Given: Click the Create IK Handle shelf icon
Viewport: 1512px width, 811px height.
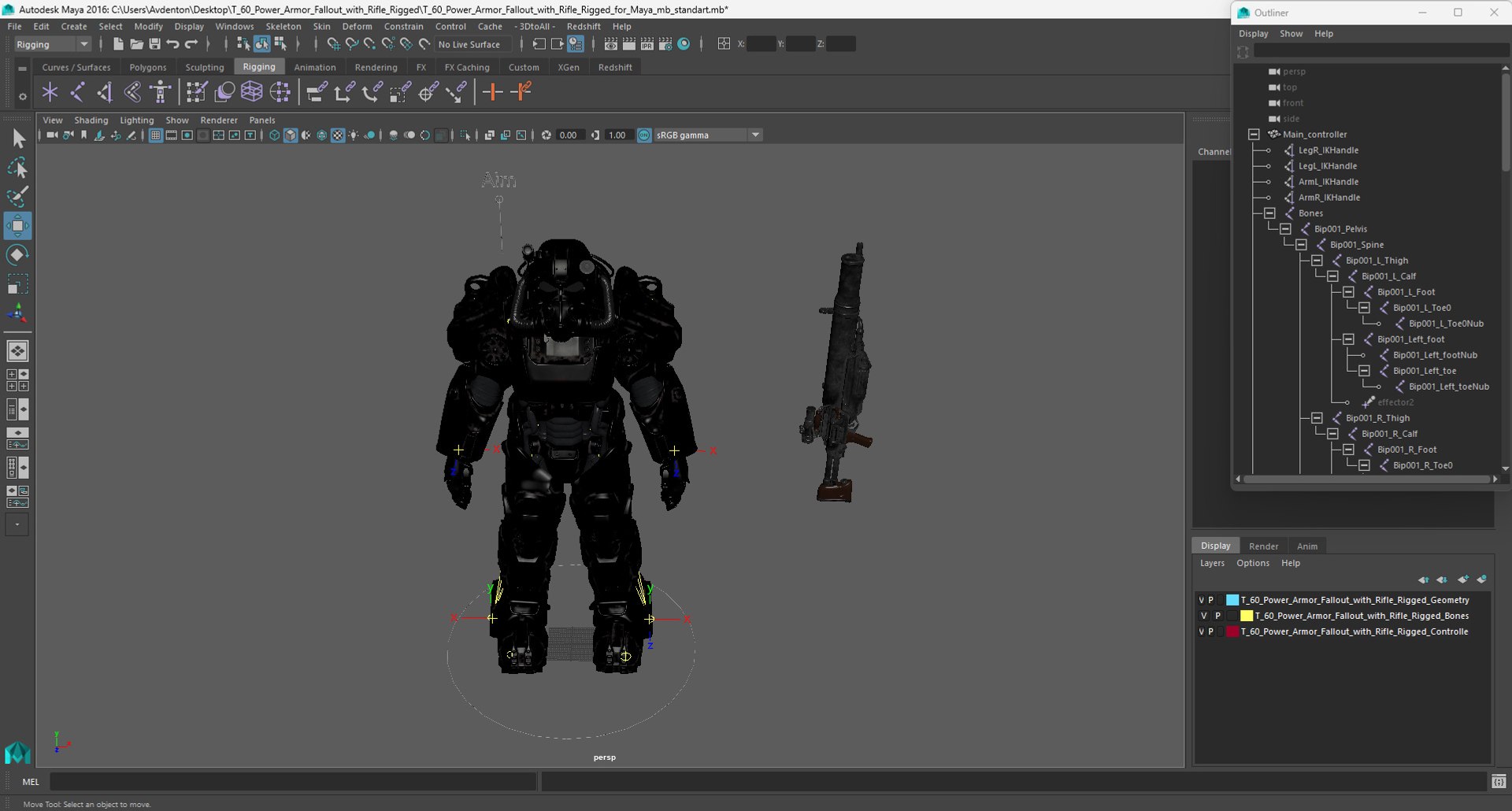Looking at the screenshot, I should tap(105, 92).
